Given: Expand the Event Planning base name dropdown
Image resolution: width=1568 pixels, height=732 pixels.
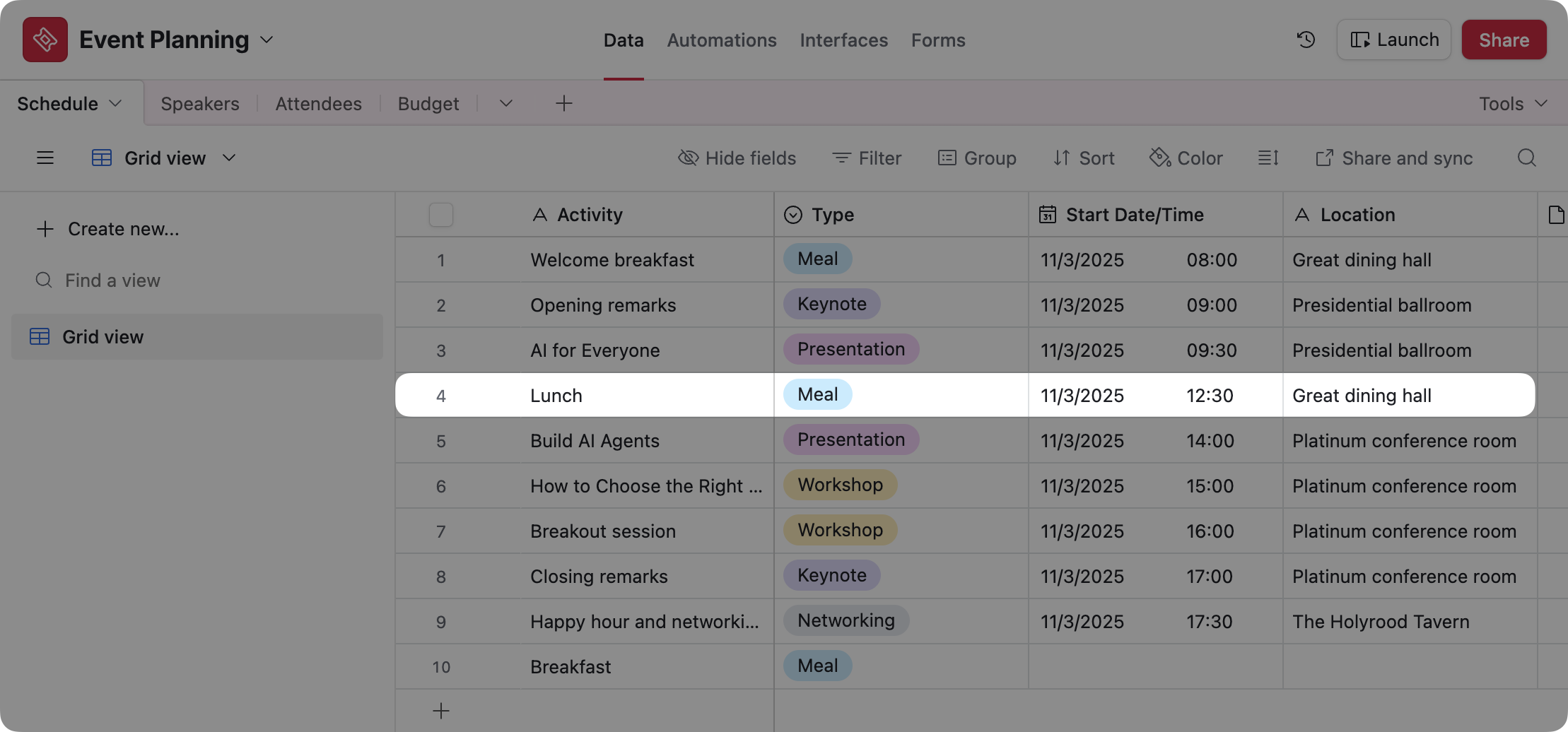Looking at the screenshot, I should [x=267, y=40].
